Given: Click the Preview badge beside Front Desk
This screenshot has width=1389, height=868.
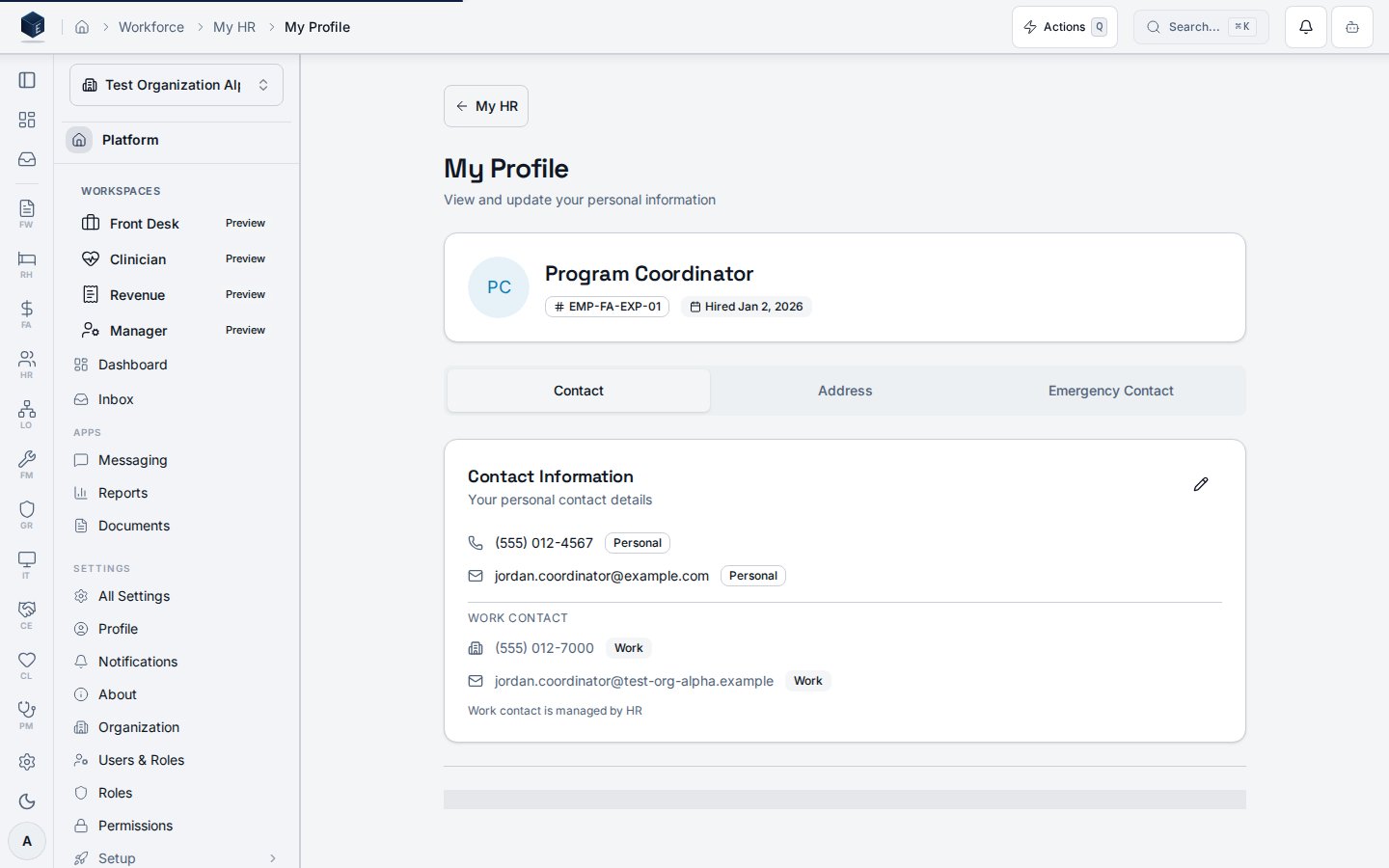Looking at the screenshot, I should click(245, 223).
